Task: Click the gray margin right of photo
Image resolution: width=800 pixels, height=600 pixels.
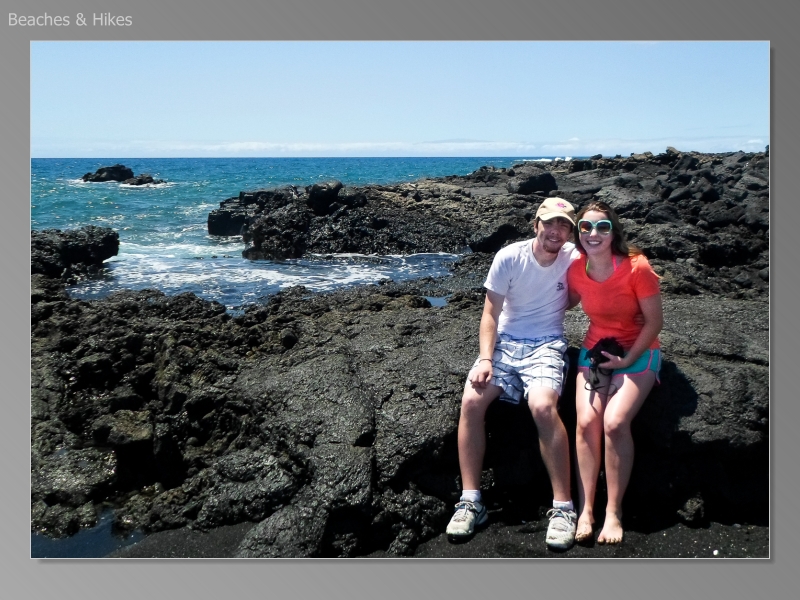Action: point(785,300)
